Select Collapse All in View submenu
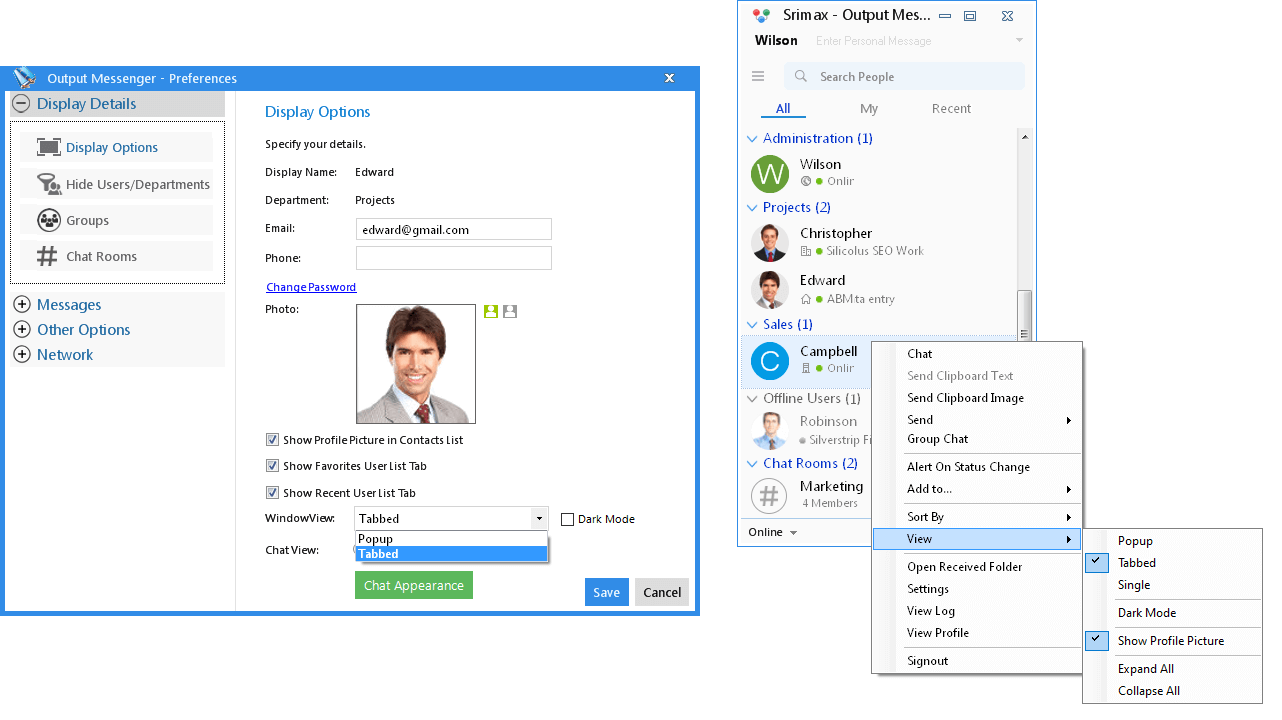 (x=1172, y=691)
